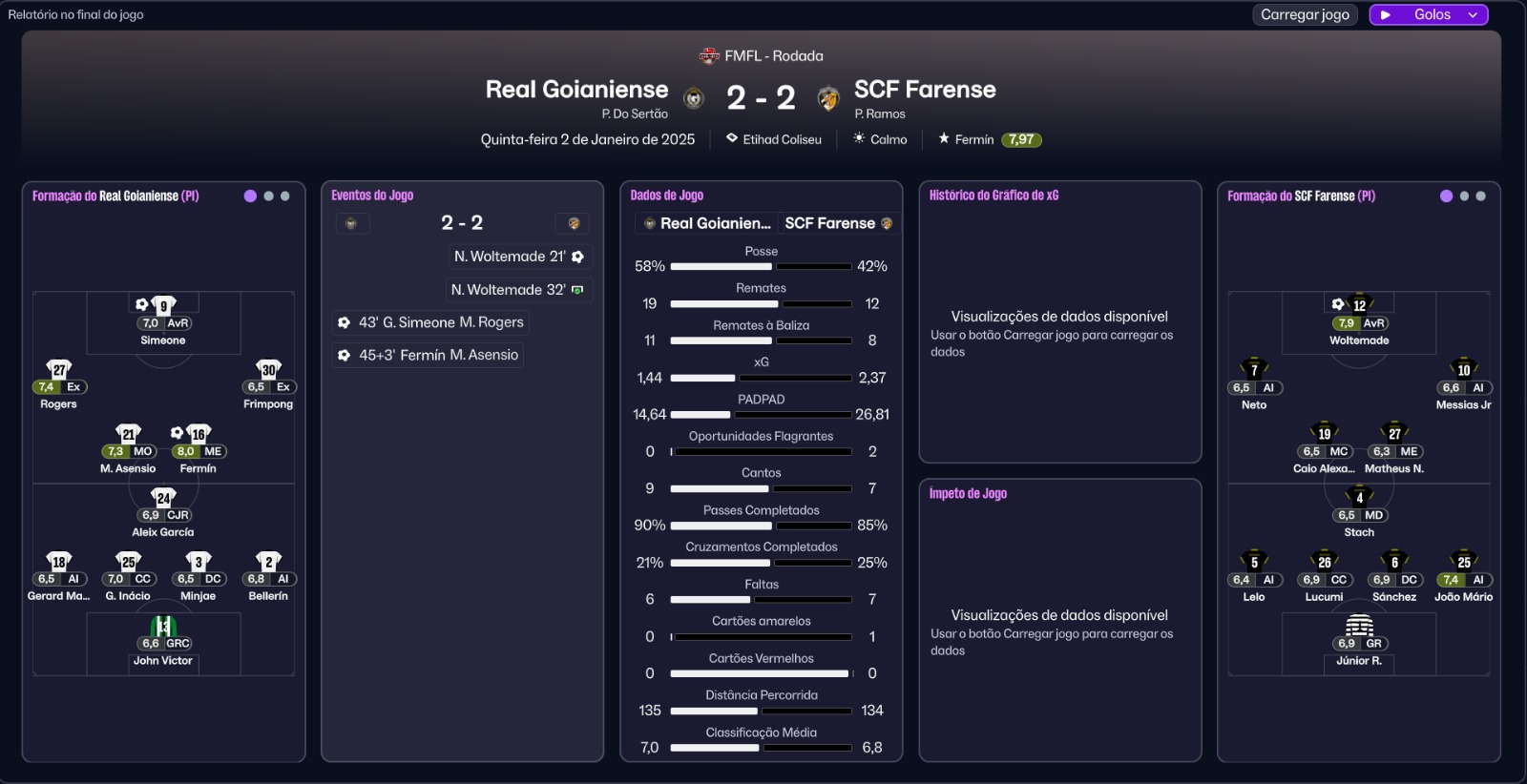Click the SCF Farense club crest in header
Viewport: 1527px width, 784px height.
pos(828,97)
